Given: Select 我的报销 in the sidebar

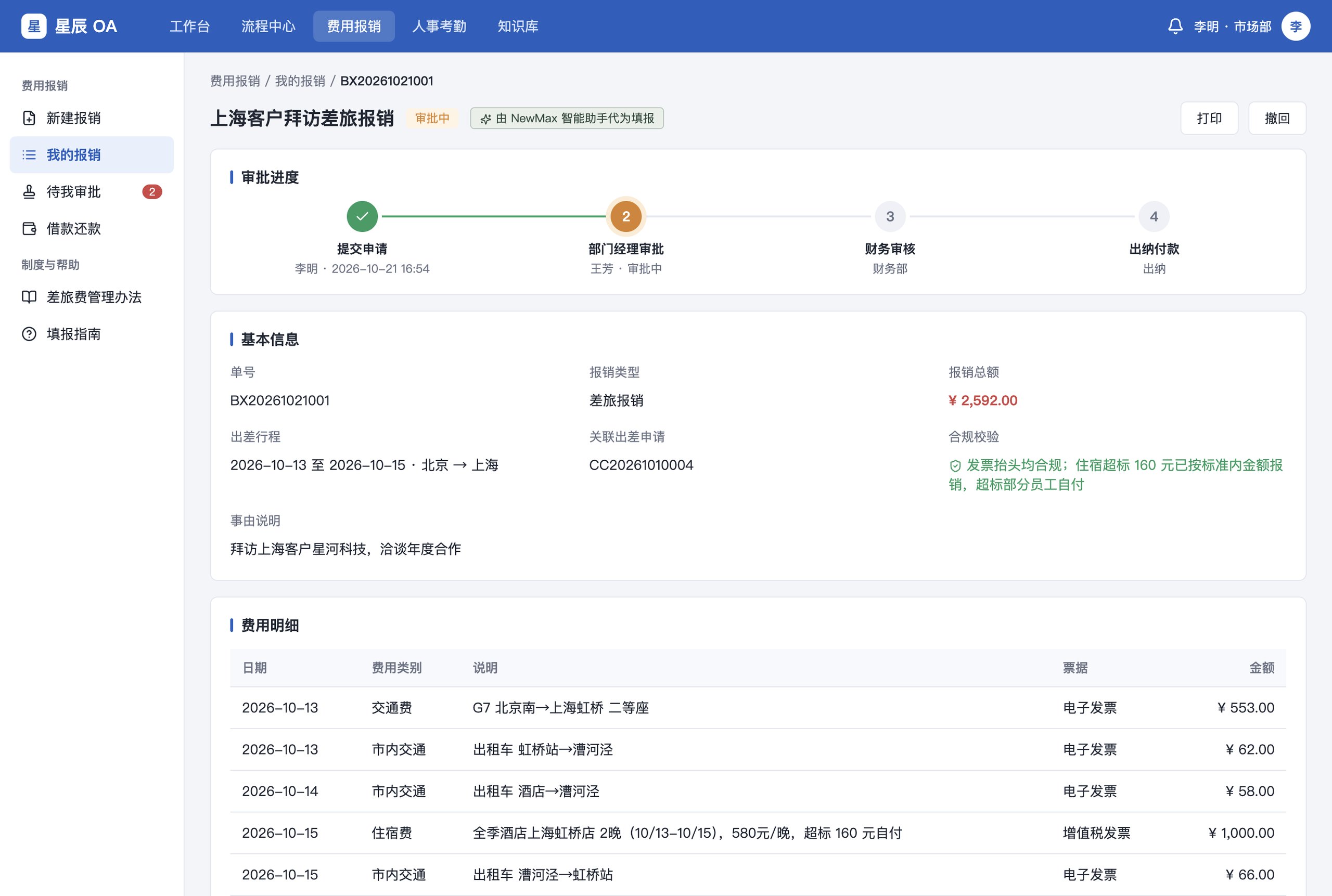Looking at the screenshot, I should pos(92,155).
